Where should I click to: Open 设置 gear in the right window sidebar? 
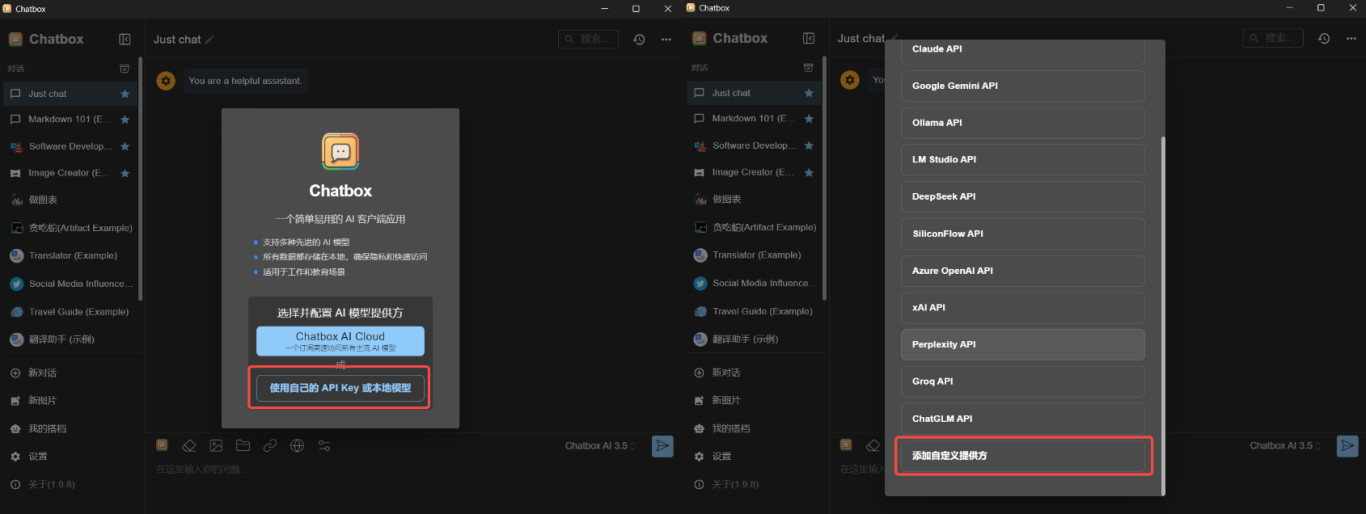point(699,456)
